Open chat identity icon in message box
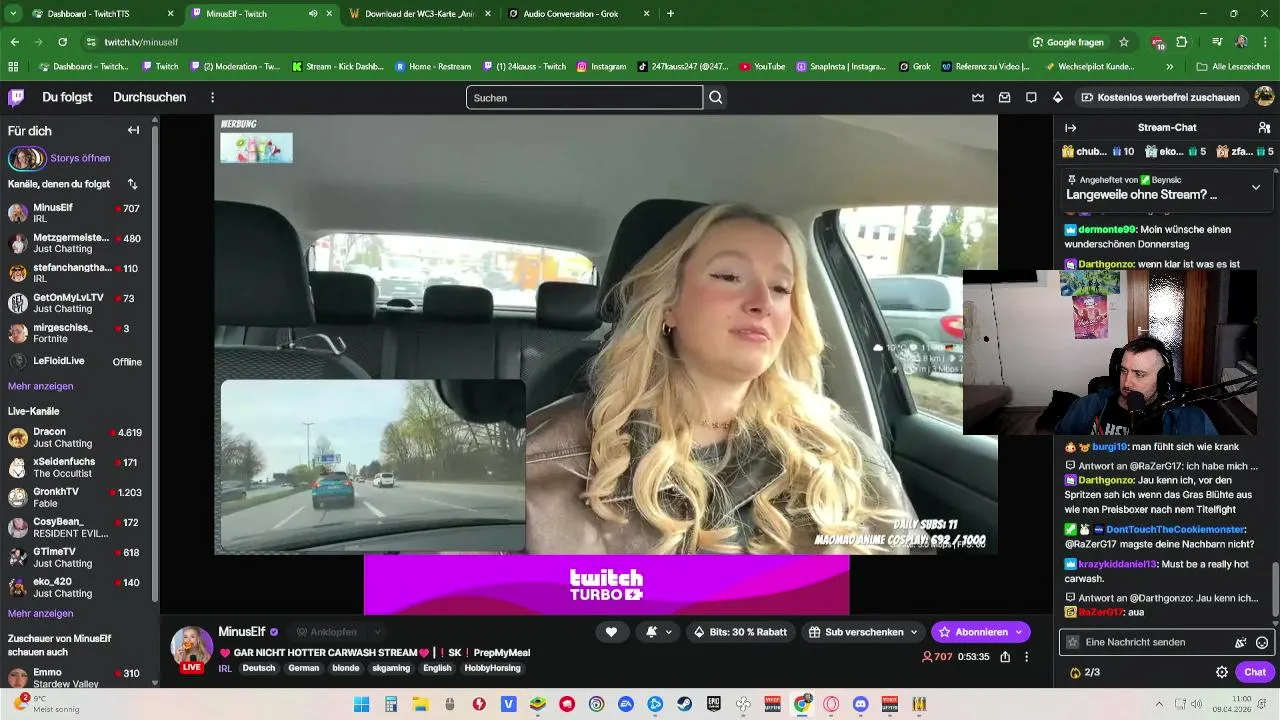This screenshot has width=1280, height=720. coord(1073,642)
